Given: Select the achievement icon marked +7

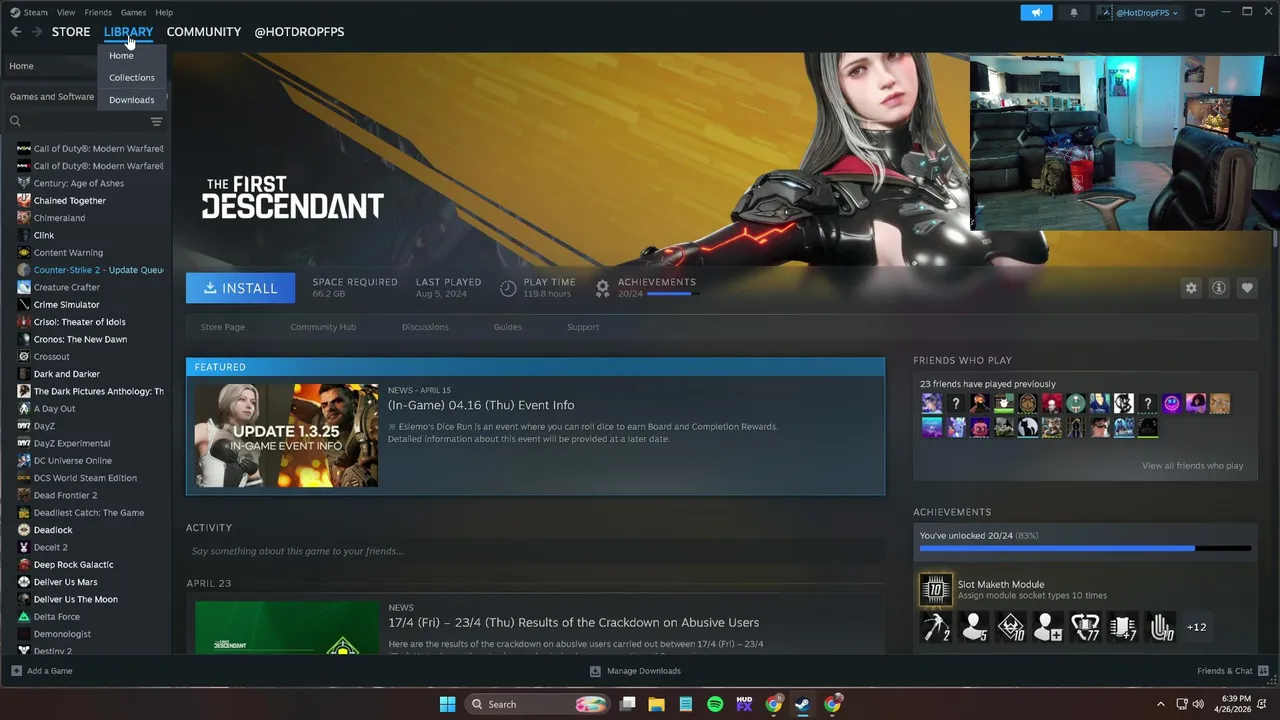Looking at the screenshot, I should [1122, 627].
